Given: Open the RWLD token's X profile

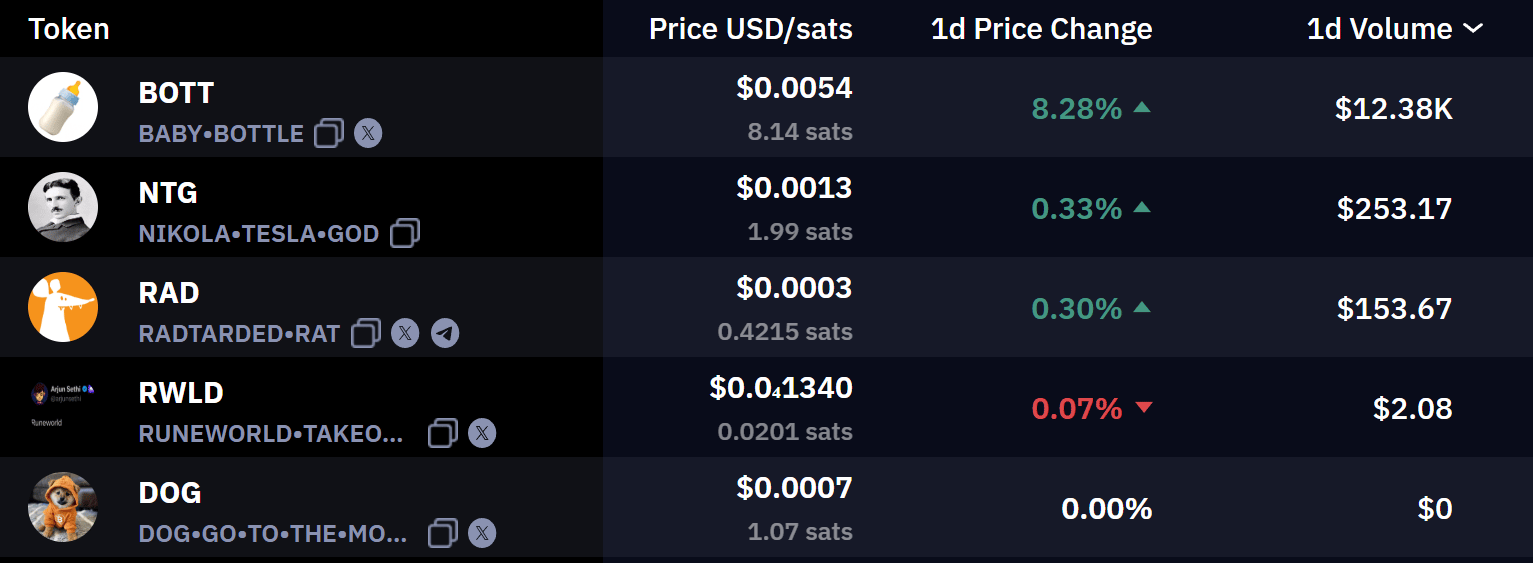Looking at the screenshot, I should pyautogui.click(x=482, y=433).
